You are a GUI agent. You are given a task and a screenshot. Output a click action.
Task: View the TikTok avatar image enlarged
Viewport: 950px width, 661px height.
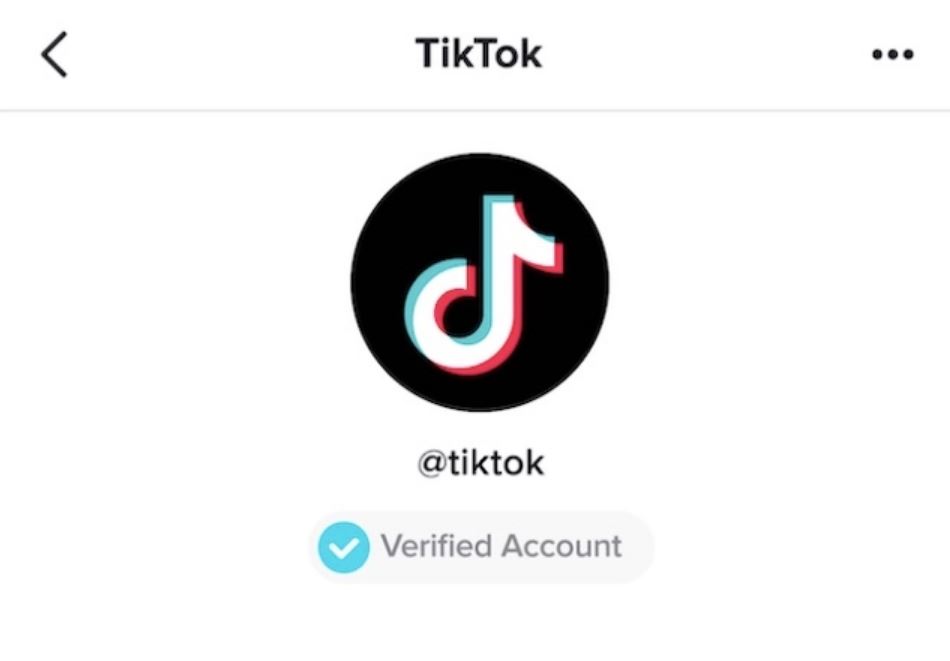tap(480, 282)
